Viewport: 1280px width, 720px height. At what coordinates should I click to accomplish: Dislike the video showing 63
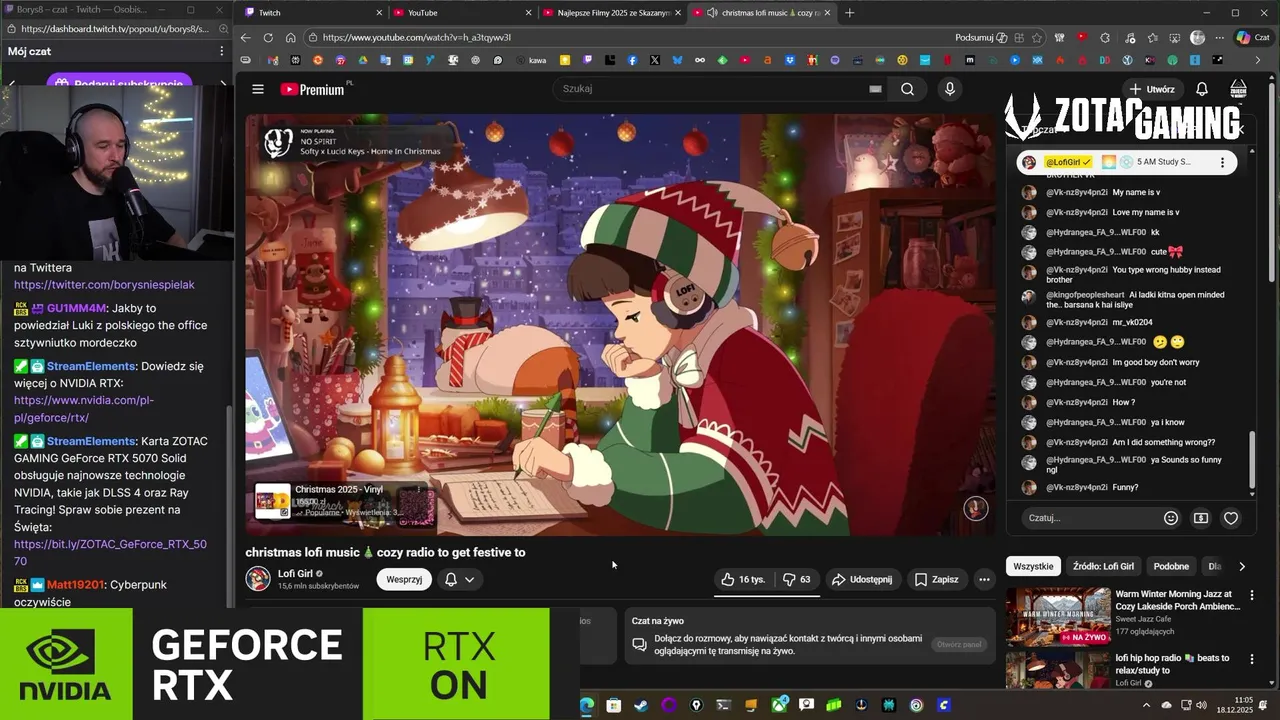[x=796, y=579]
